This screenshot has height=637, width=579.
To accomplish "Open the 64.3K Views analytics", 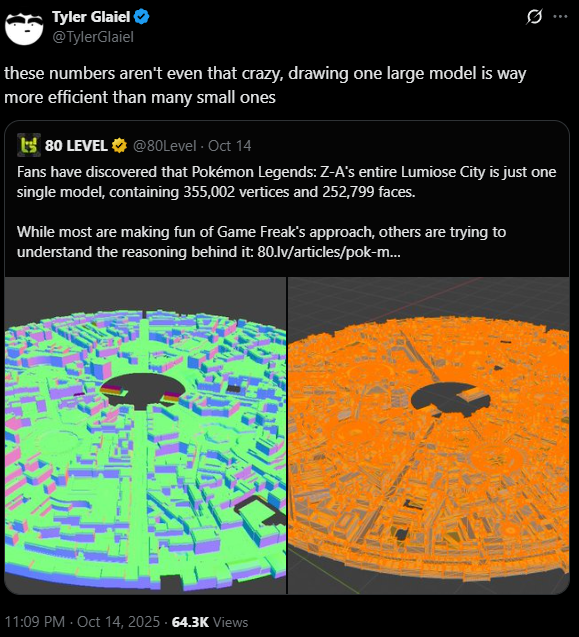I will click(210, 622).
